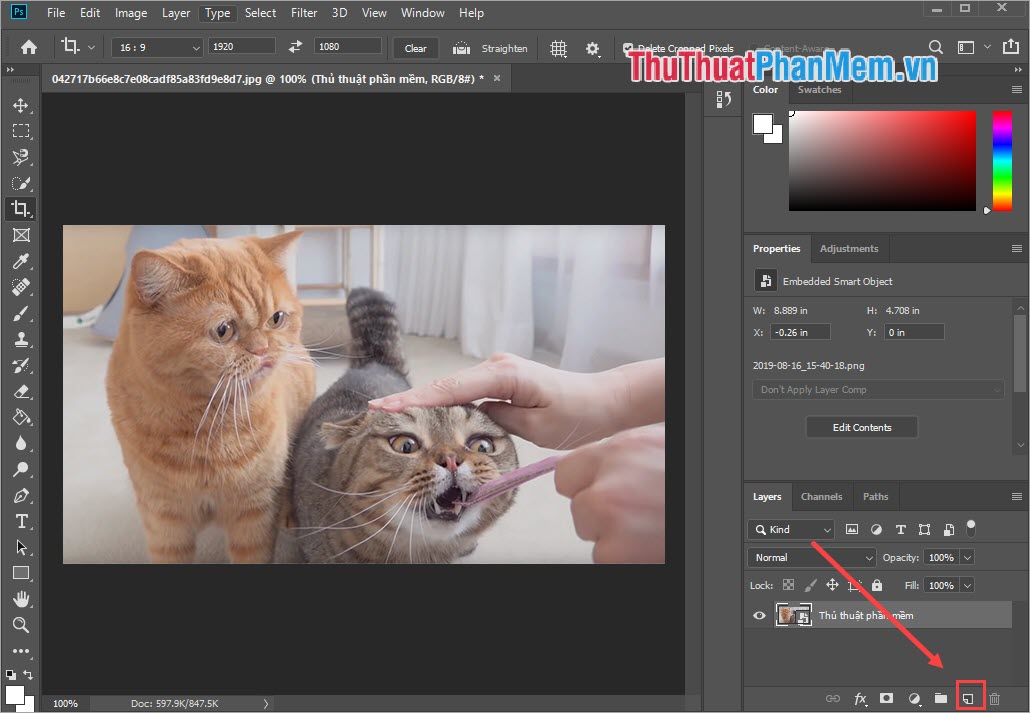Click the Create new layer icon

click(968, 698)
